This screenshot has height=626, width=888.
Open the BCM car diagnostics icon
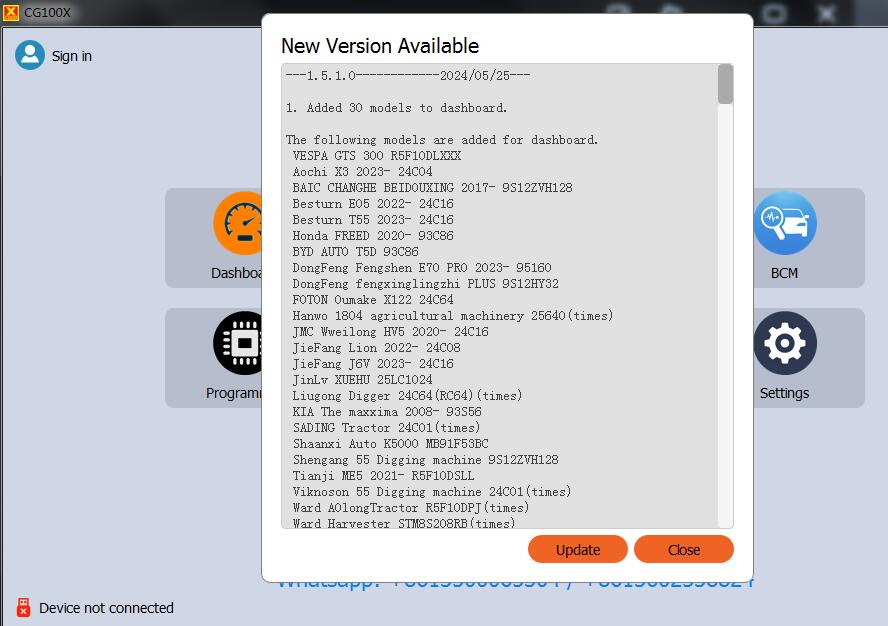tap(785, 223)
